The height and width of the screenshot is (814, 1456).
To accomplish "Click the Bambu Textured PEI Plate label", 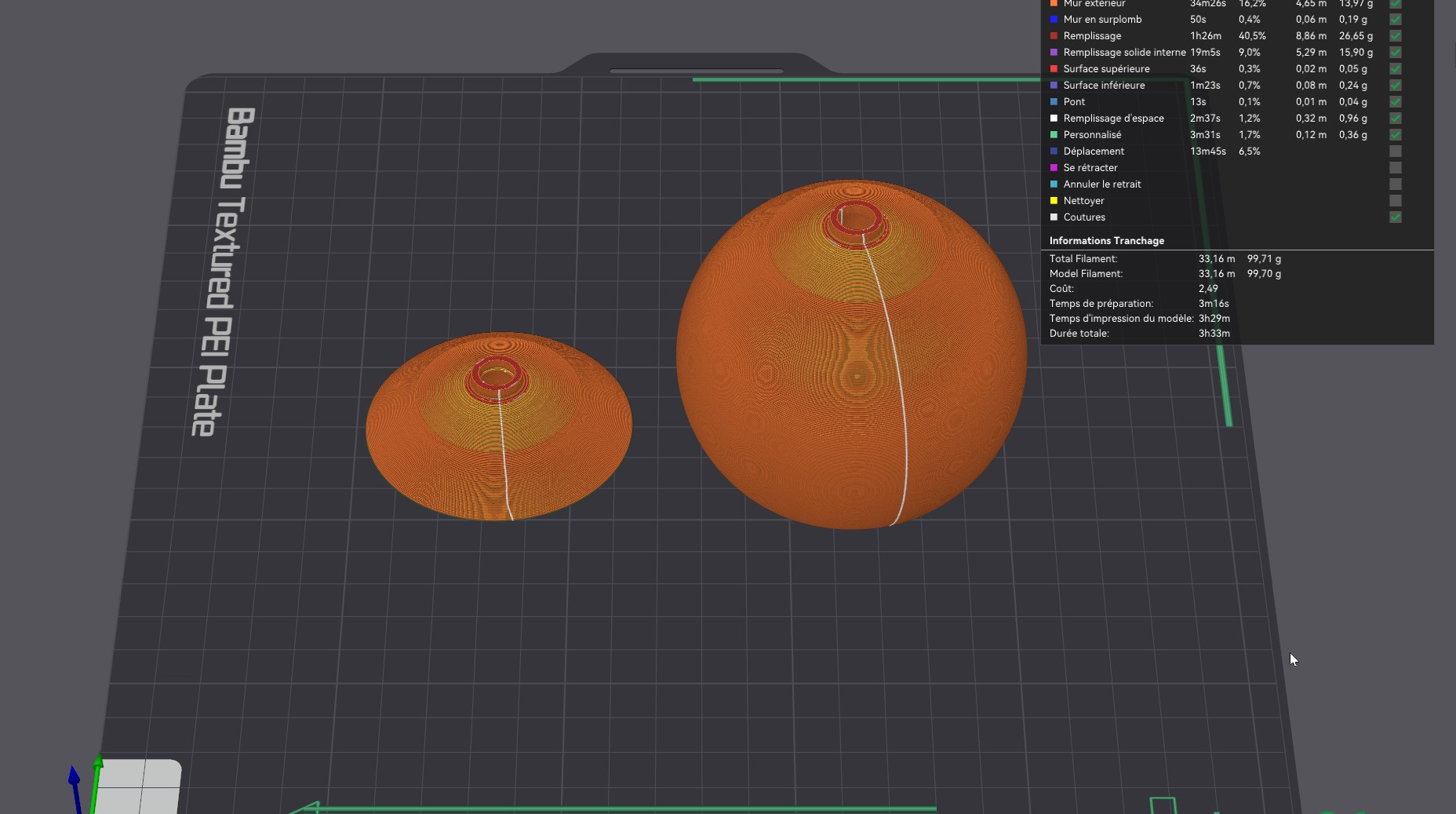I will tap(222, 272).
